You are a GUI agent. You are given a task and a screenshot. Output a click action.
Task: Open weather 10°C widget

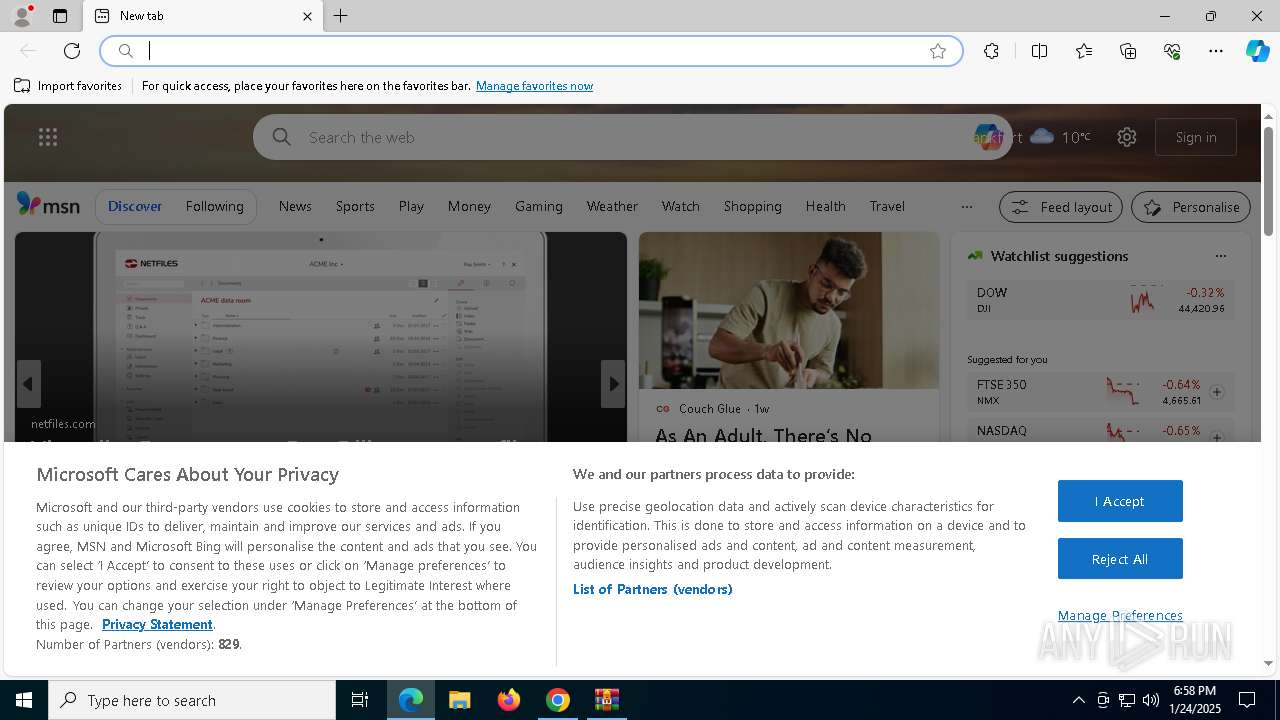tap(1060, 137)
